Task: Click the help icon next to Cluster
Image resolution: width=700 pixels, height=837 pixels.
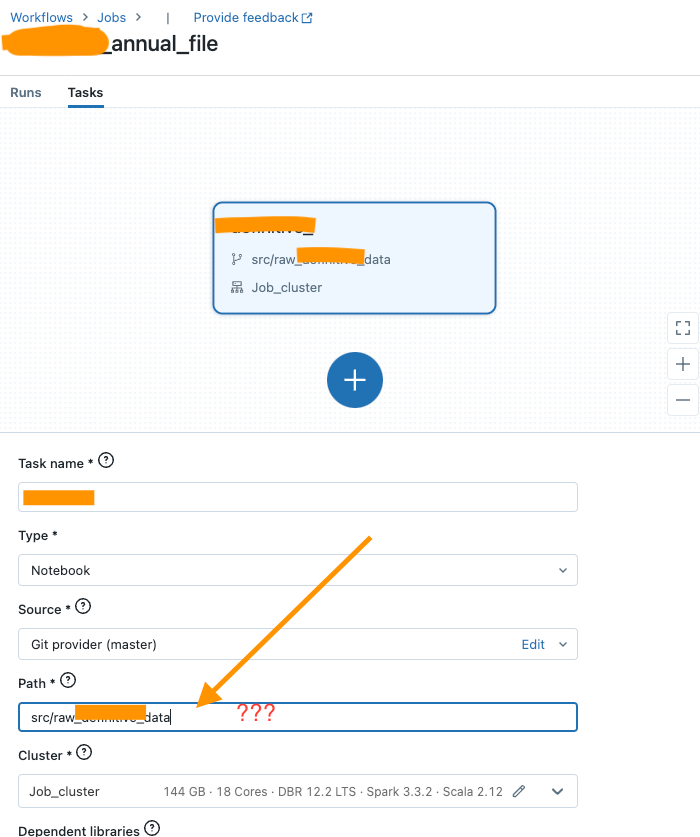Action: [x=84, y=752]
